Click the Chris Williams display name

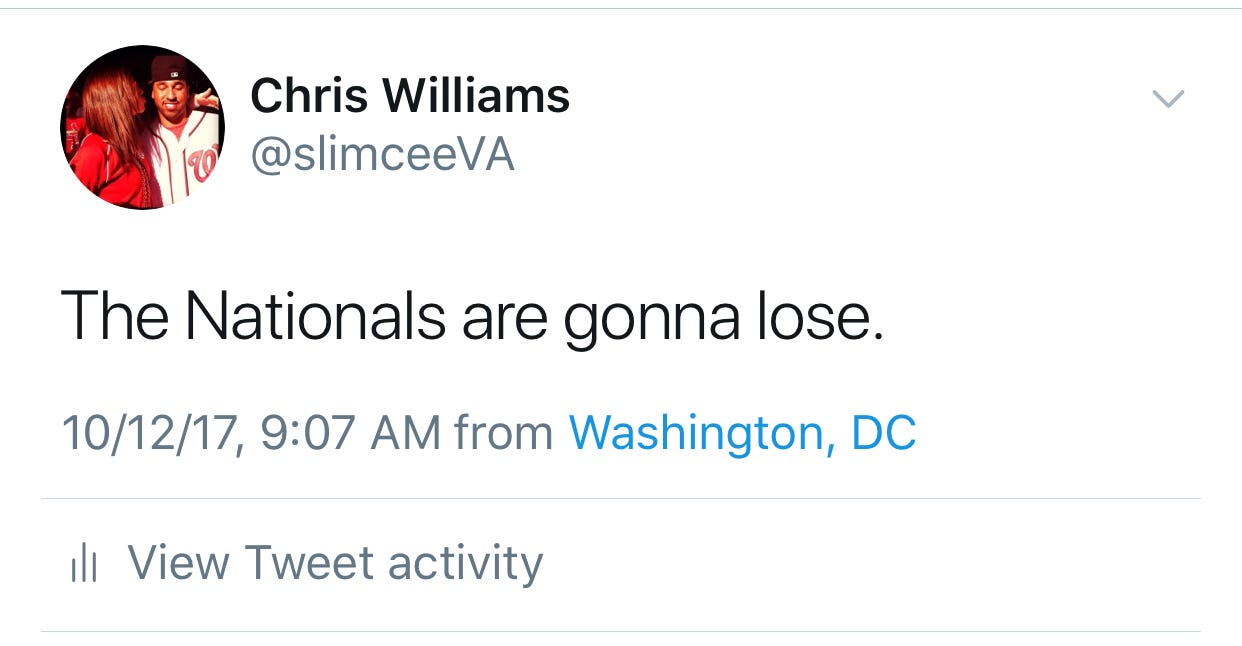[x=409, y=96]
